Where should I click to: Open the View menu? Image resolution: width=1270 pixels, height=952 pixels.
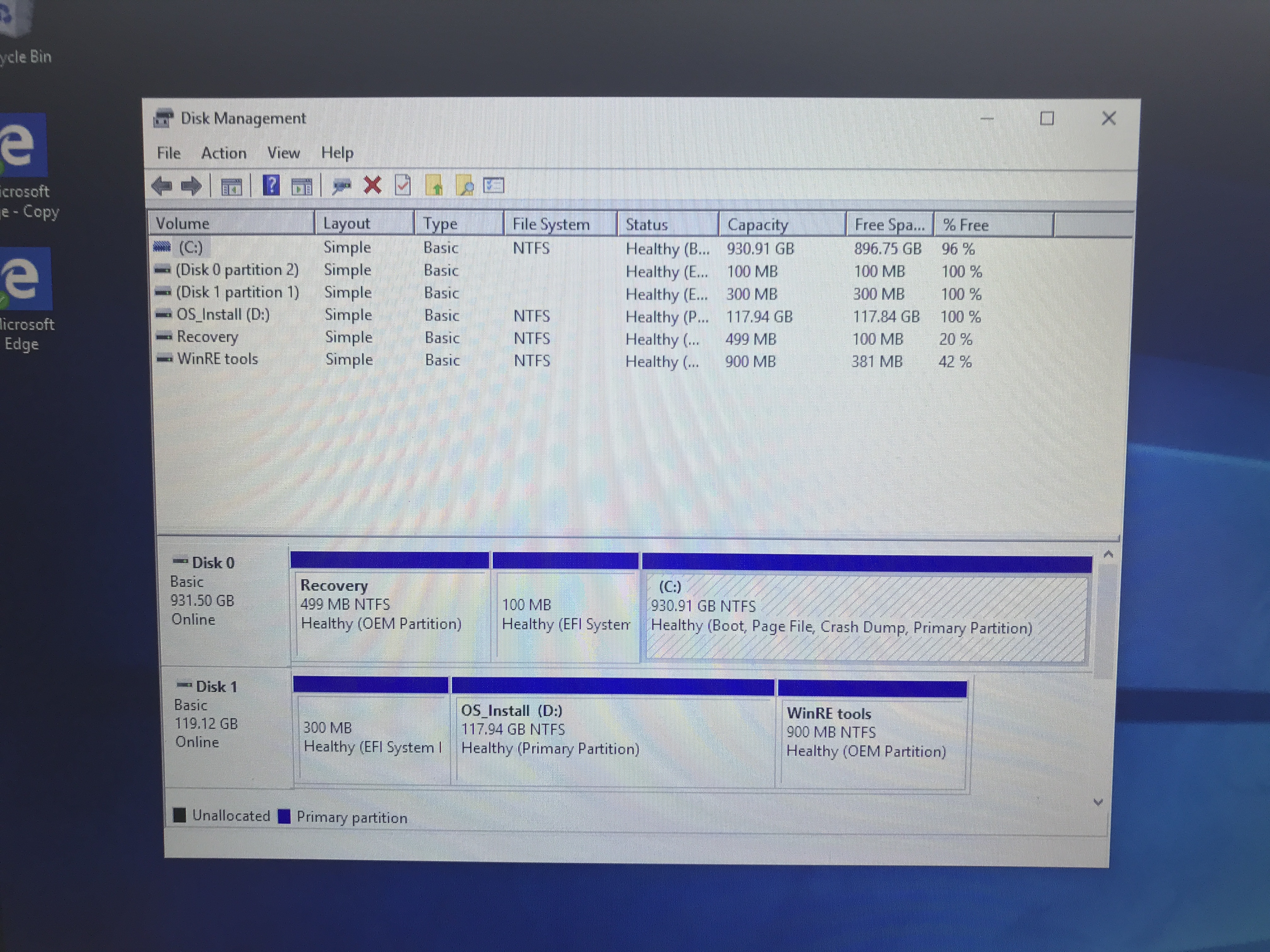pos(283,153)
